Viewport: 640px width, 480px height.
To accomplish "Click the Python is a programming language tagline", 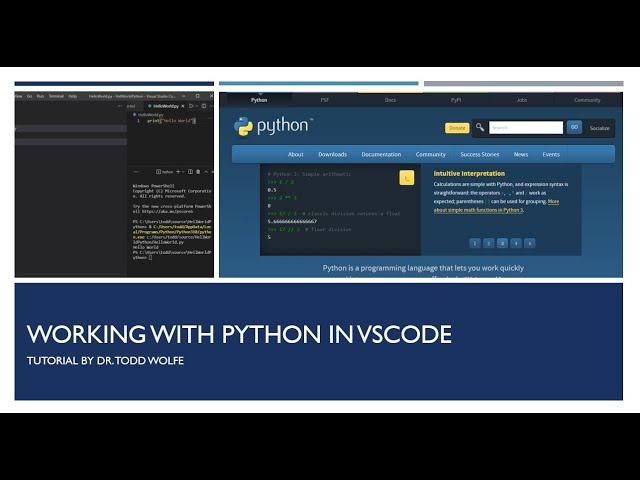I will pos(423,268).
